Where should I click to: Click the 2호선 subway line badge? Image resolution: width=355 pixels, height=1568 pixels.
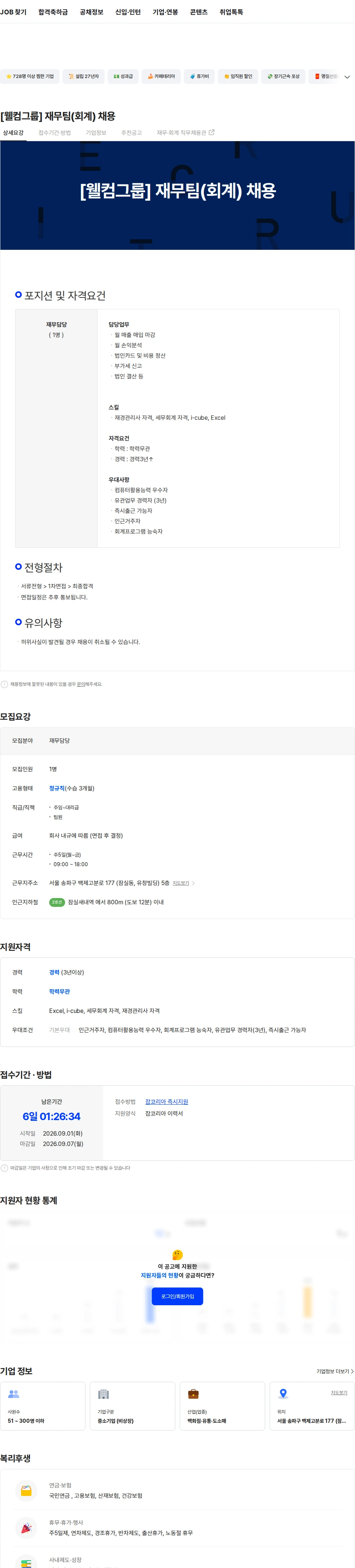57,902
